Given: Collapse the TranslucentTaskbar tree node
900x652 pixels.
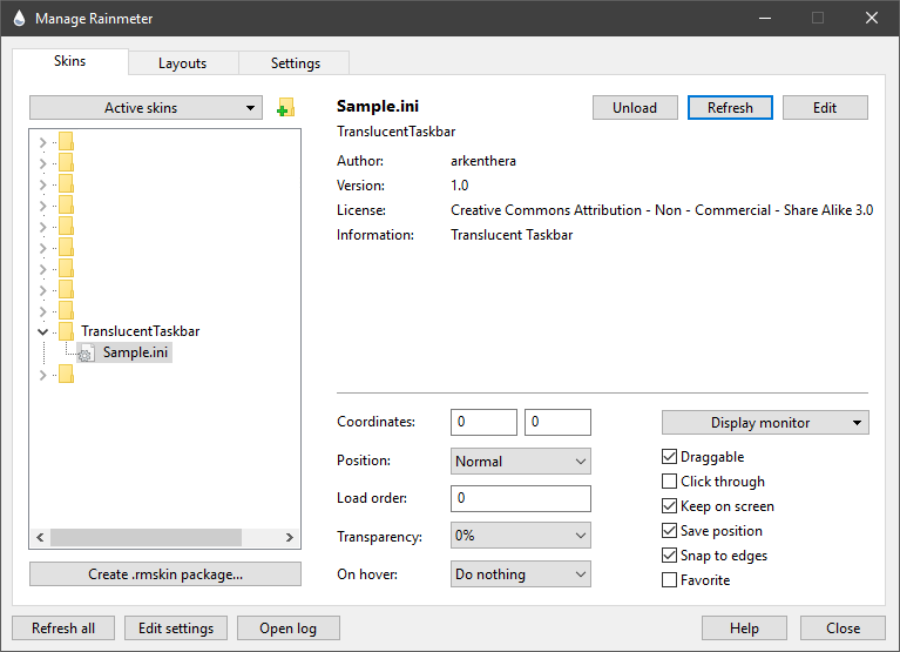Looking at the screenshot, I should pos(42,331).
